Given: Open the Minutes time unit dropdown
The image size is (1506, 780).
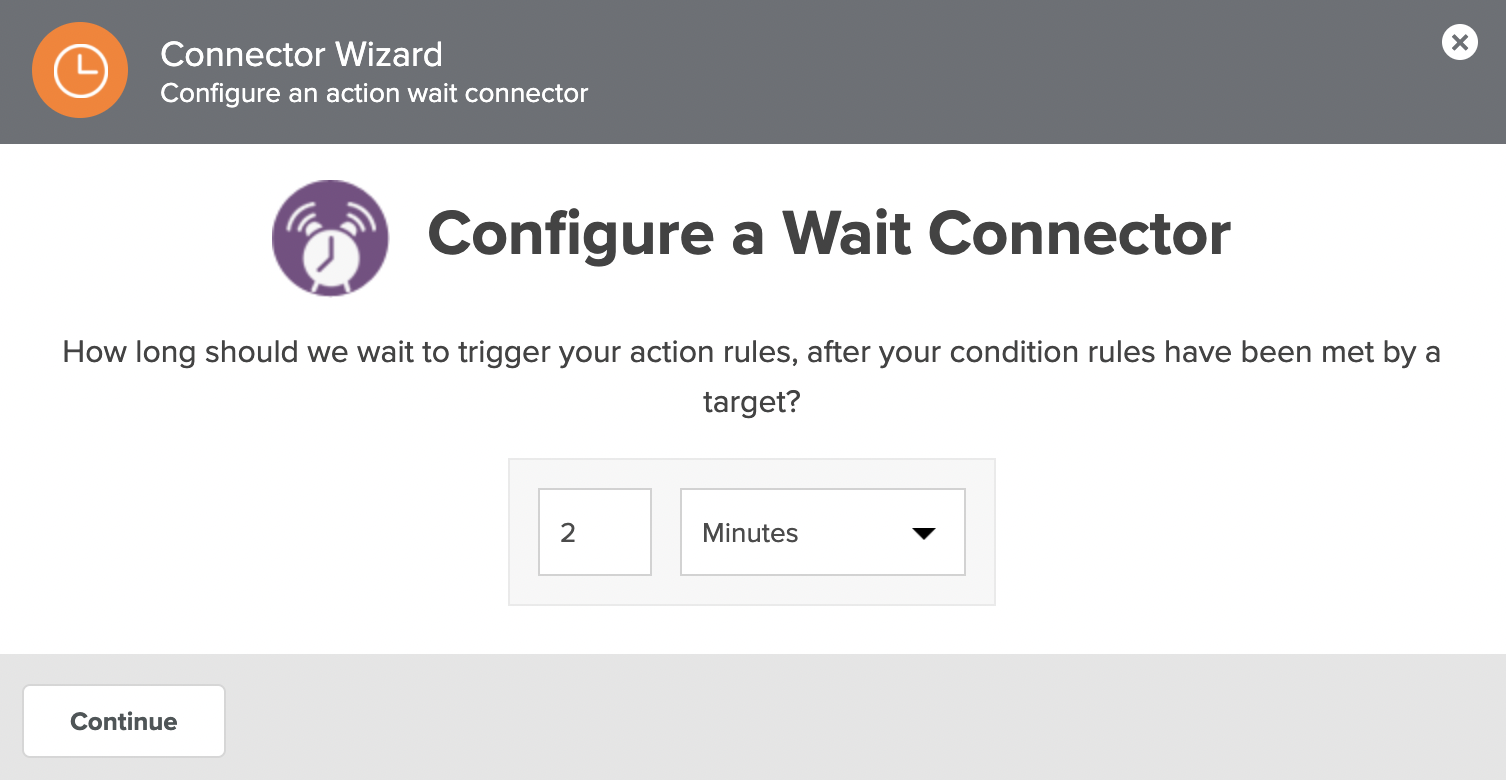Looking at the screenshot, I should coord(822,532).
